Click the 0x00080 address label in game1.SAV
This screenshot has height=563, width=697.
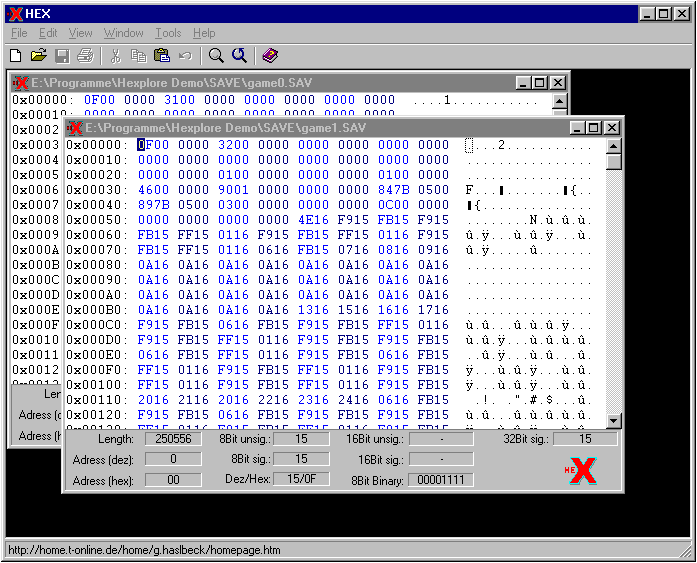pyautogui.click(x=96, y=265)
